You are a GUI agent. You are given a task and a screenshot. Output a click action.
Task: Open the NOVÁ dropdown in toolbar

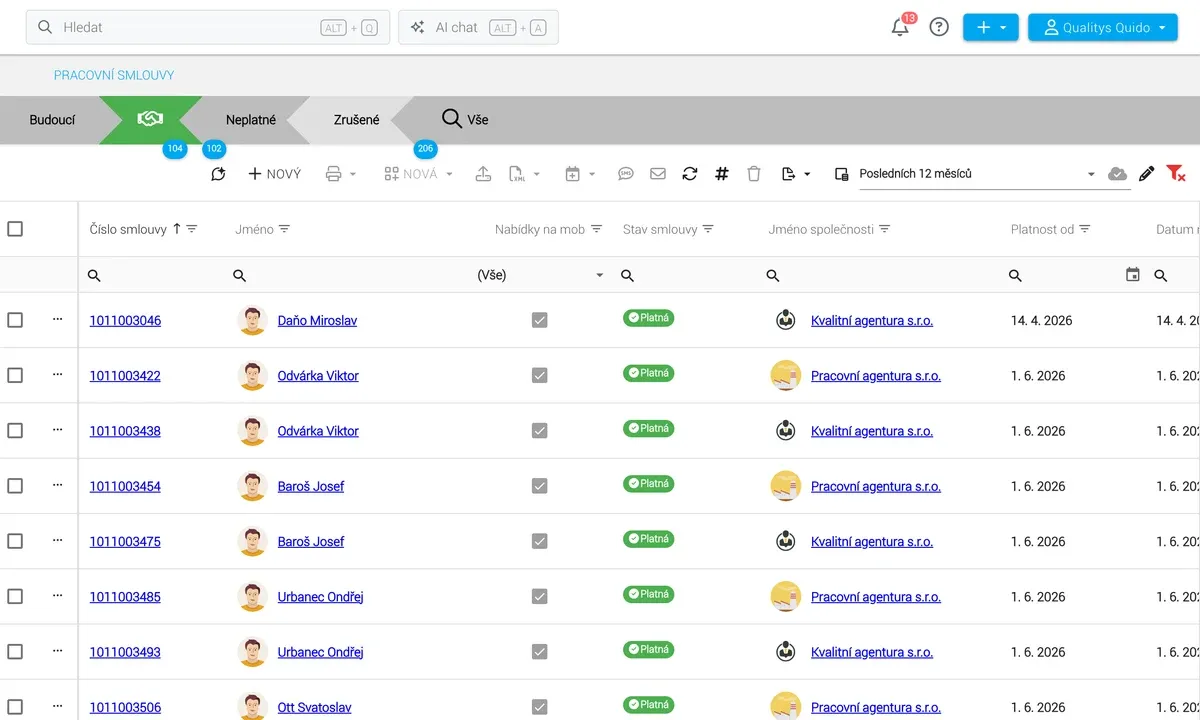(419, 174)
